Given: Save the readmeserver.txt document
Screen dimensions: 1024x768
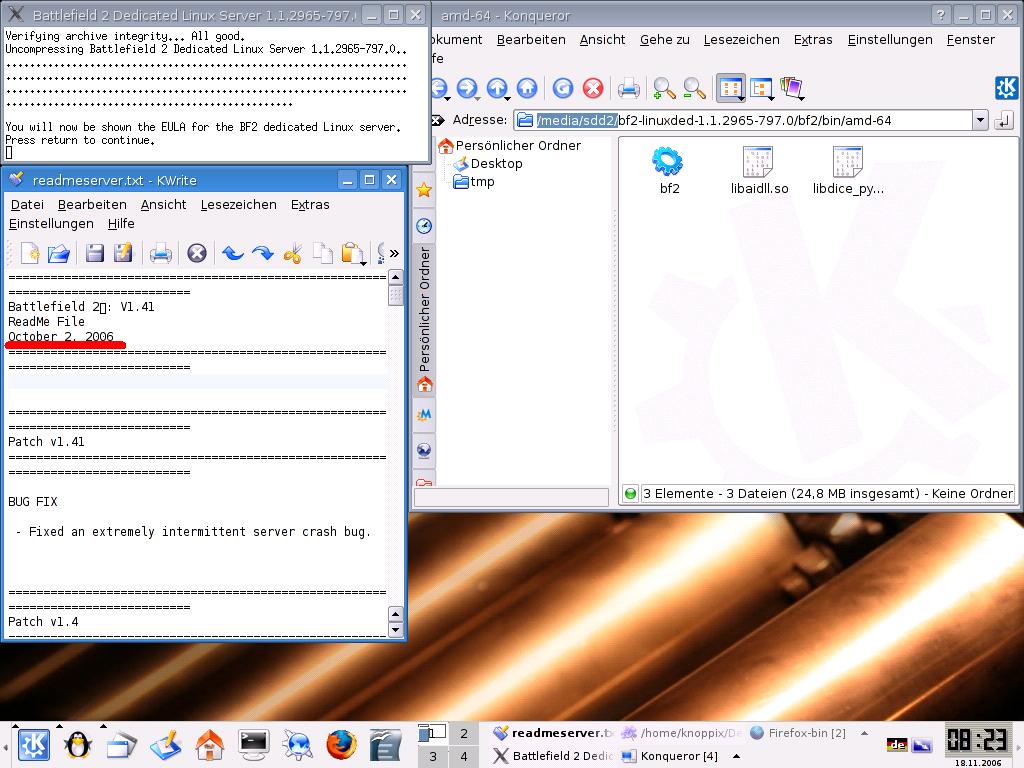Looking at the screenshot, I should pyautogui.click(x=95, y=253).
